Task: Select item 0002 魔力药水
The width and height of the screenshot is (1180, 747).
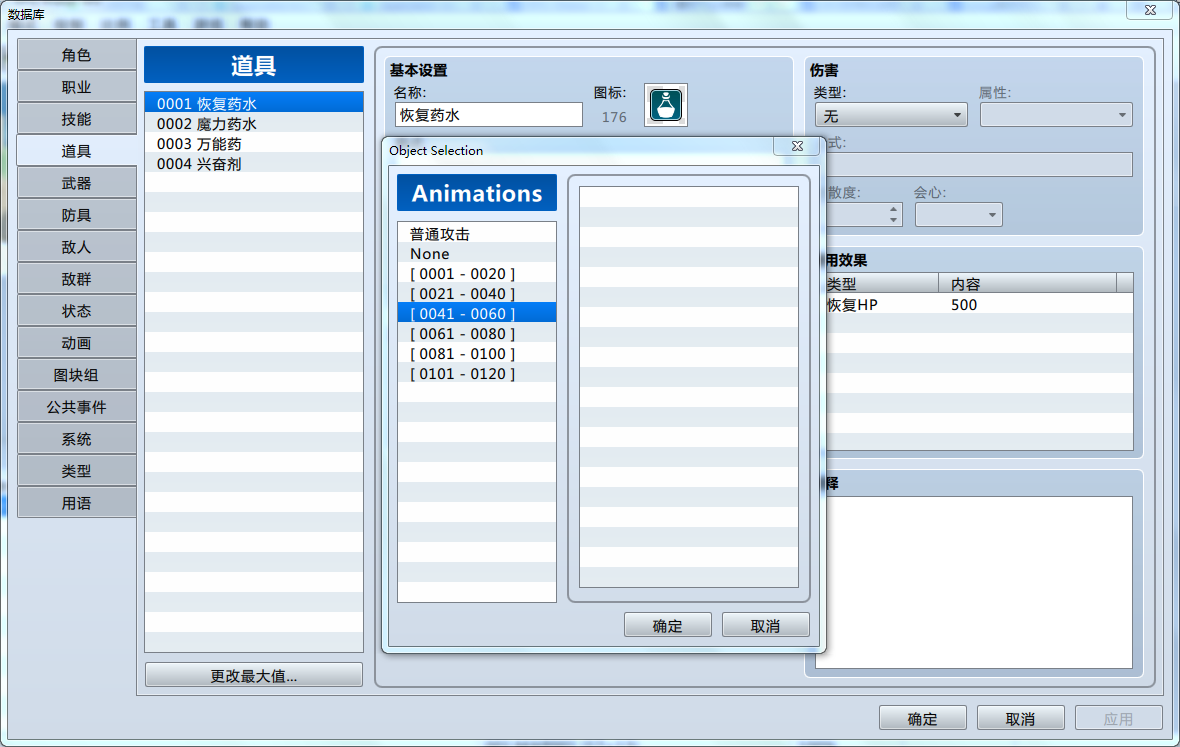Action: pos(254,123)
